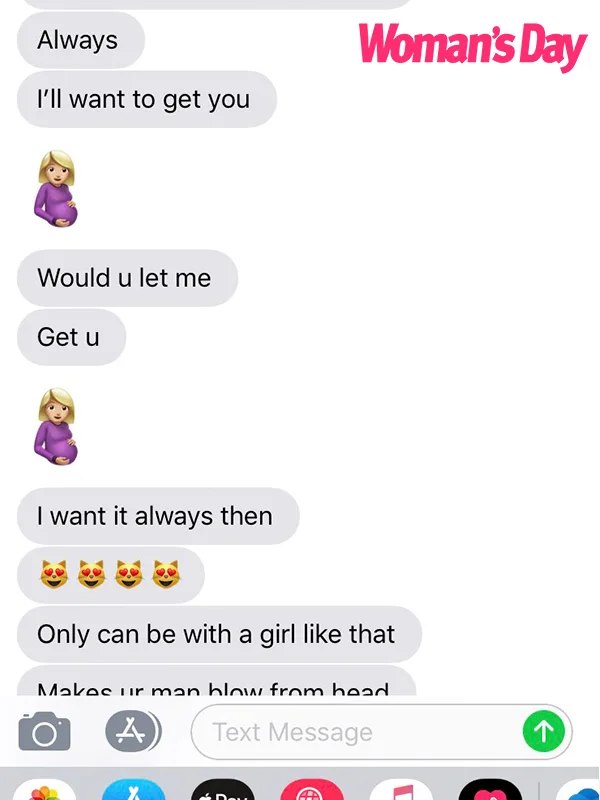Open the blue App Store drawer icon
This screenshot has height=800, width=600.
tap(134, 789)
